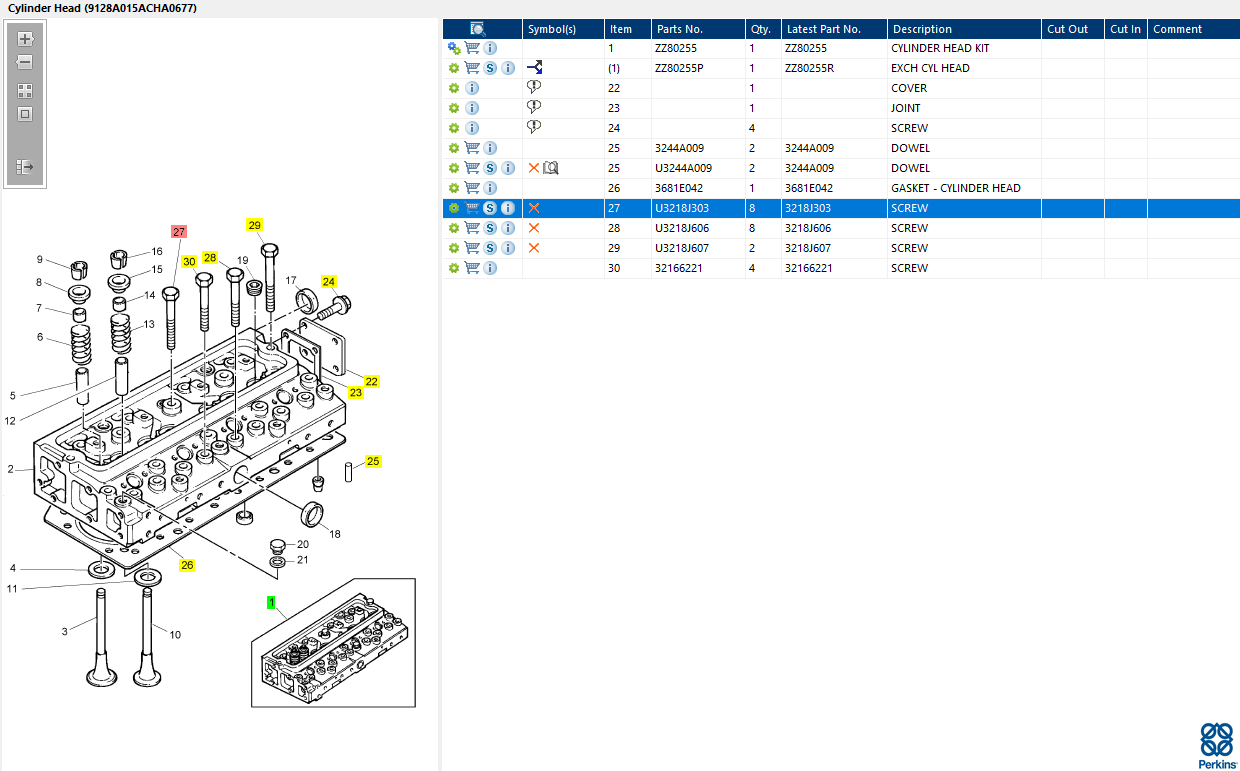
Task: Click the GASKET - CYLINDER HEAD description
Action: click(956, 188)
